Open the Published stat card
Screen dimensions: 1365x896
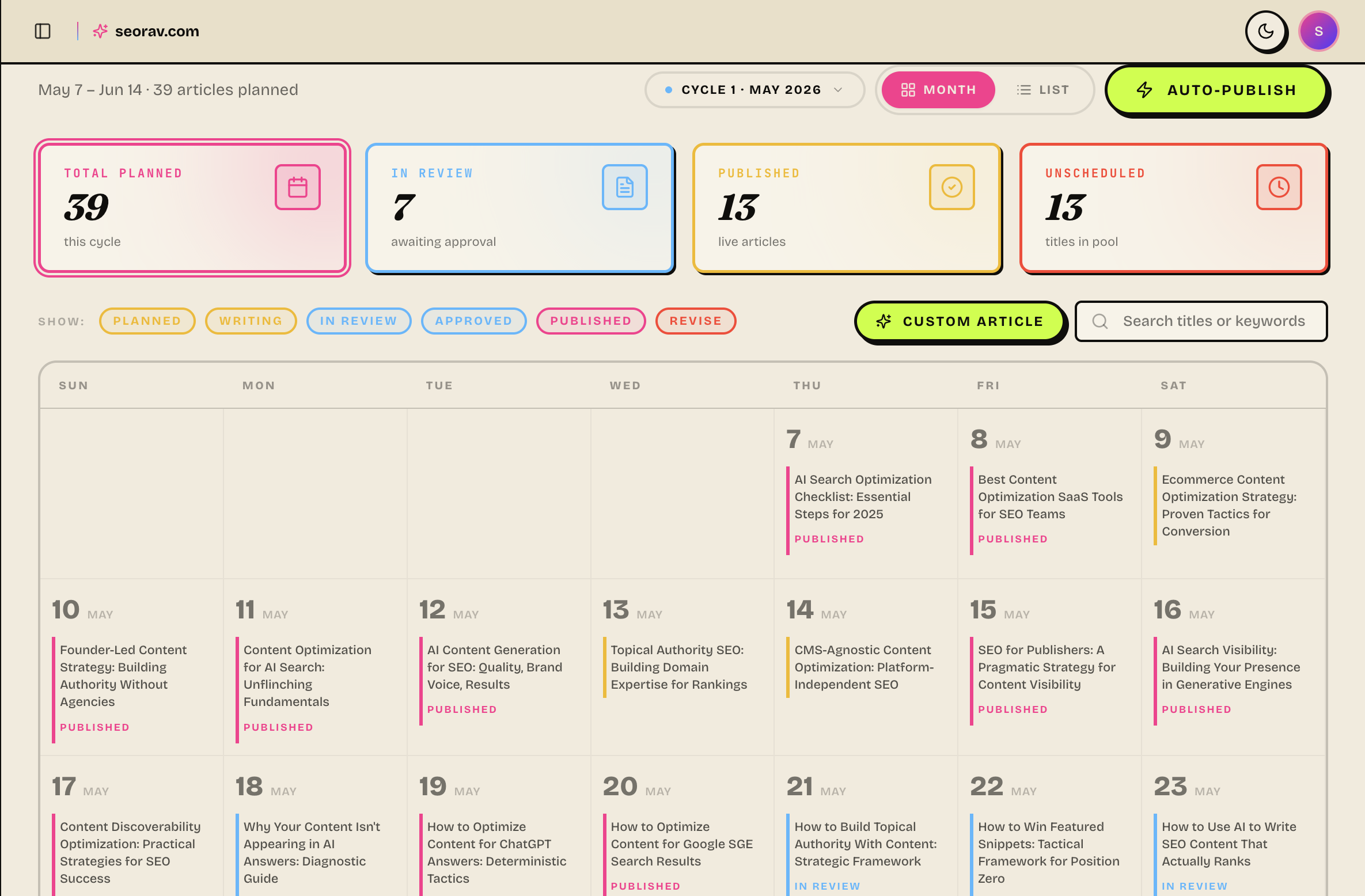(x=847, y=208)
